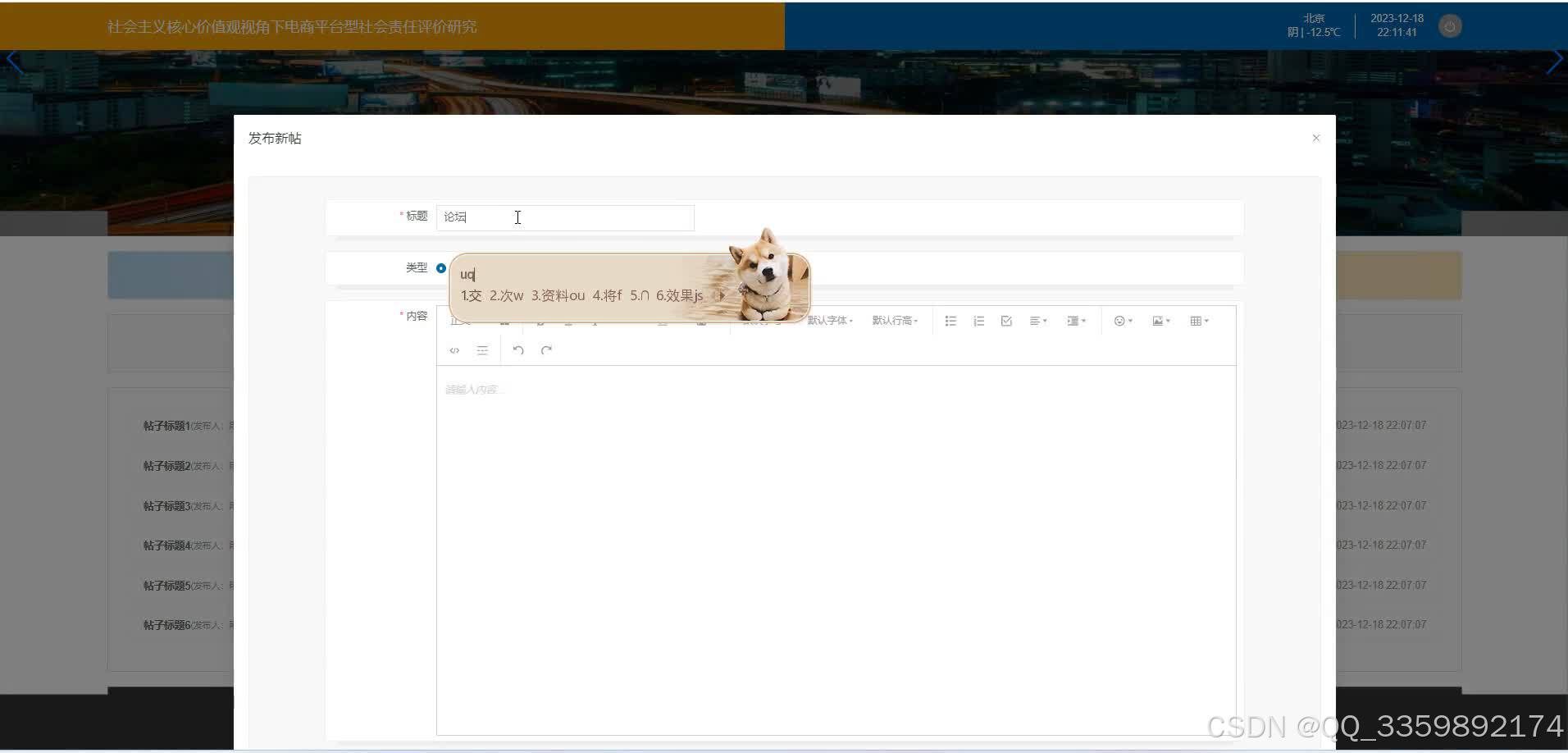Insert a numbered list
Screen dimensions: 1568x753
click(x=978, y=321)
